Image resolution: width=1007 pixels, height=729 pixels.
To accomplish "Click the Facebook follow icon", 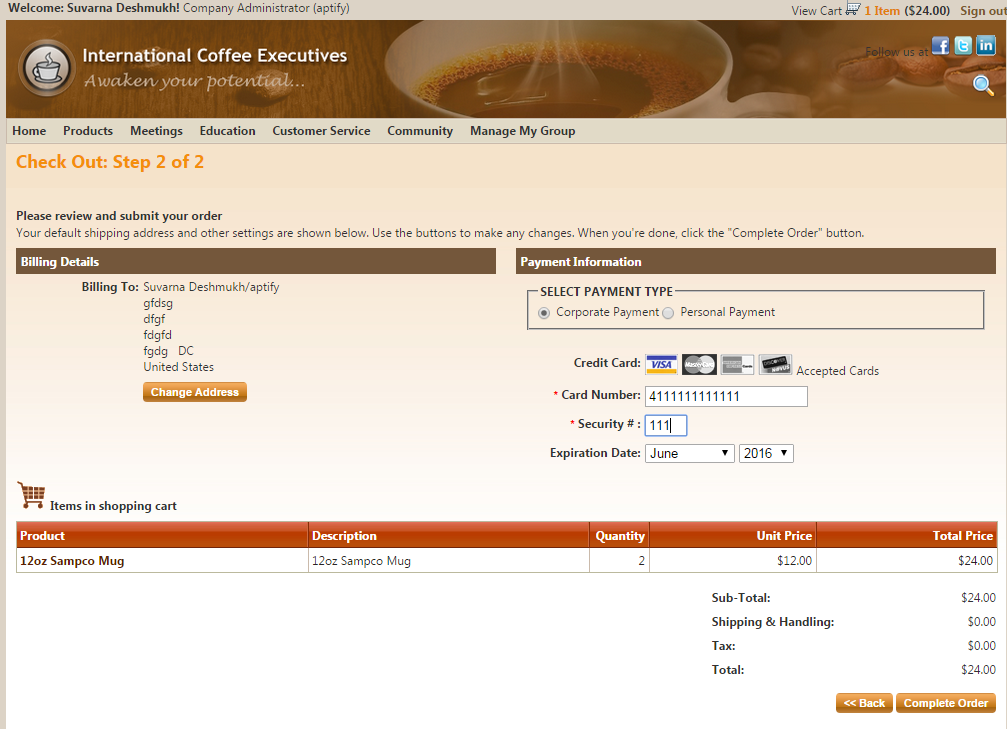I will pos(941,46).
